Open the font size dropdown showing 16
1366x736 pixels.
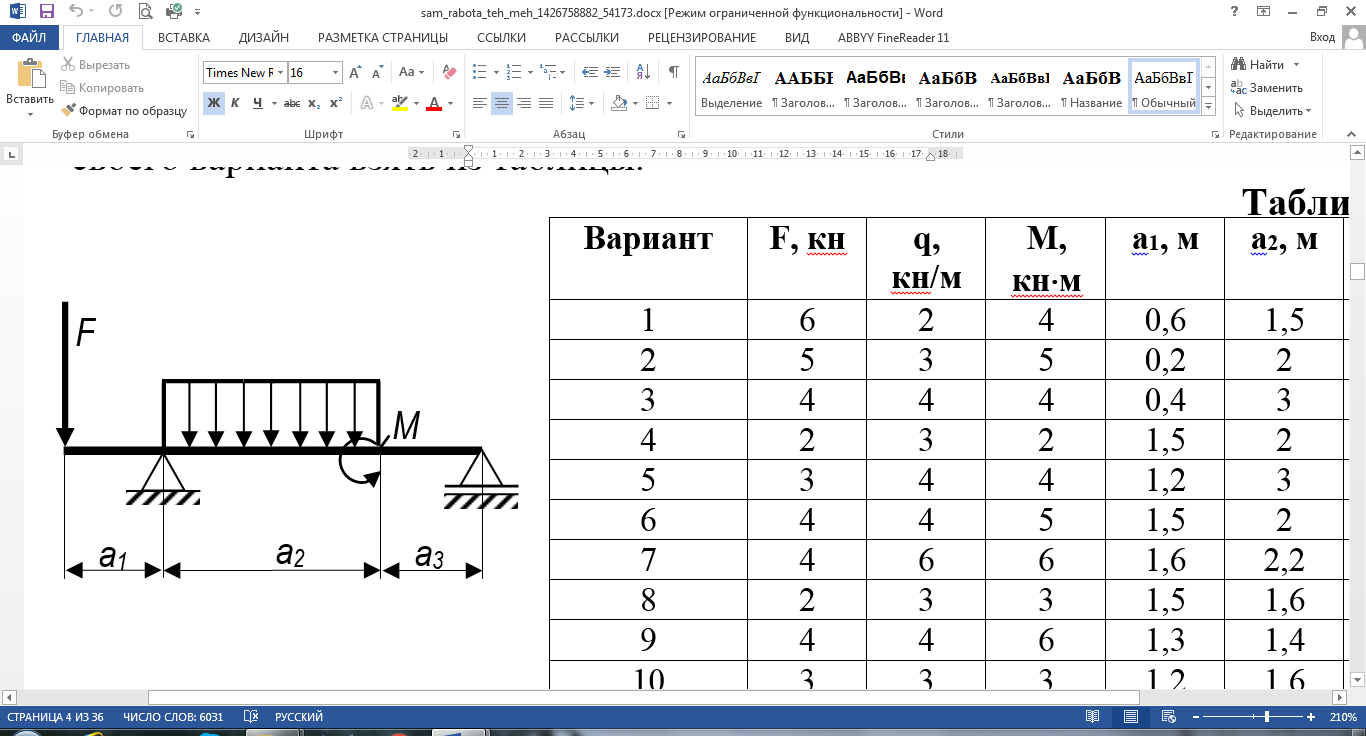[x=335, y=73]
